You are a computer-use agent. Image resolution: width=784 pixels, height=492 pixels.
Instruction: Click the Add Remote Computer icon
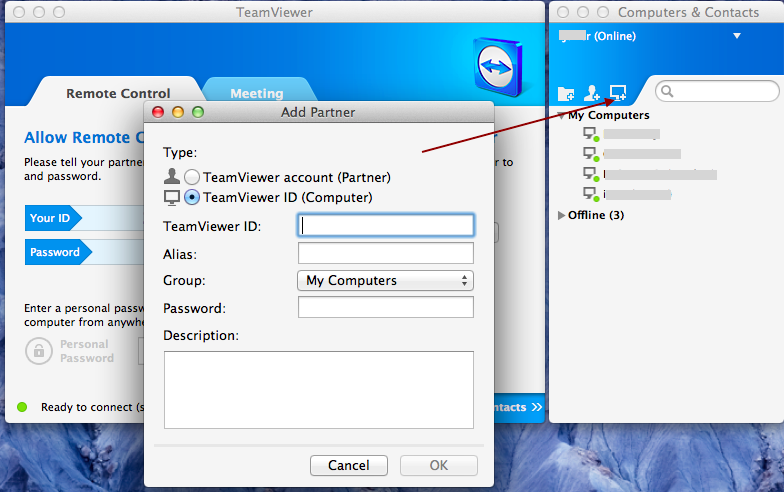618,92
